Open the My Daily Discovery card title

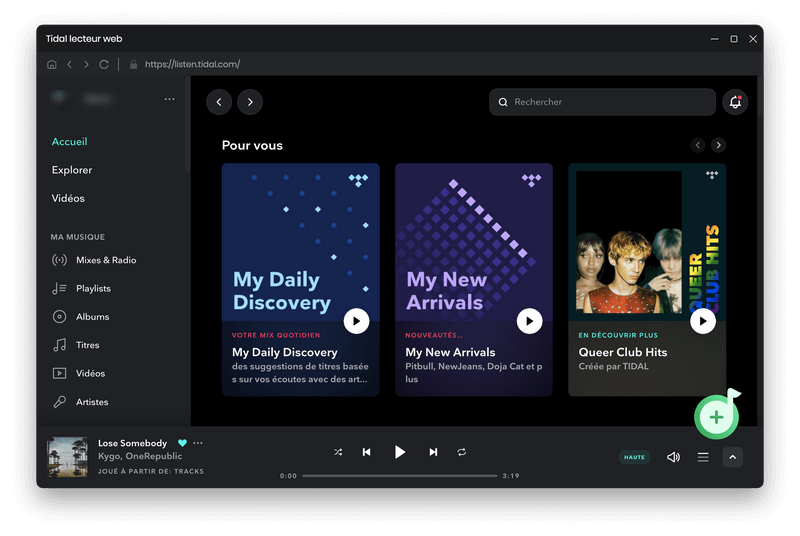[x=285, y=352]
